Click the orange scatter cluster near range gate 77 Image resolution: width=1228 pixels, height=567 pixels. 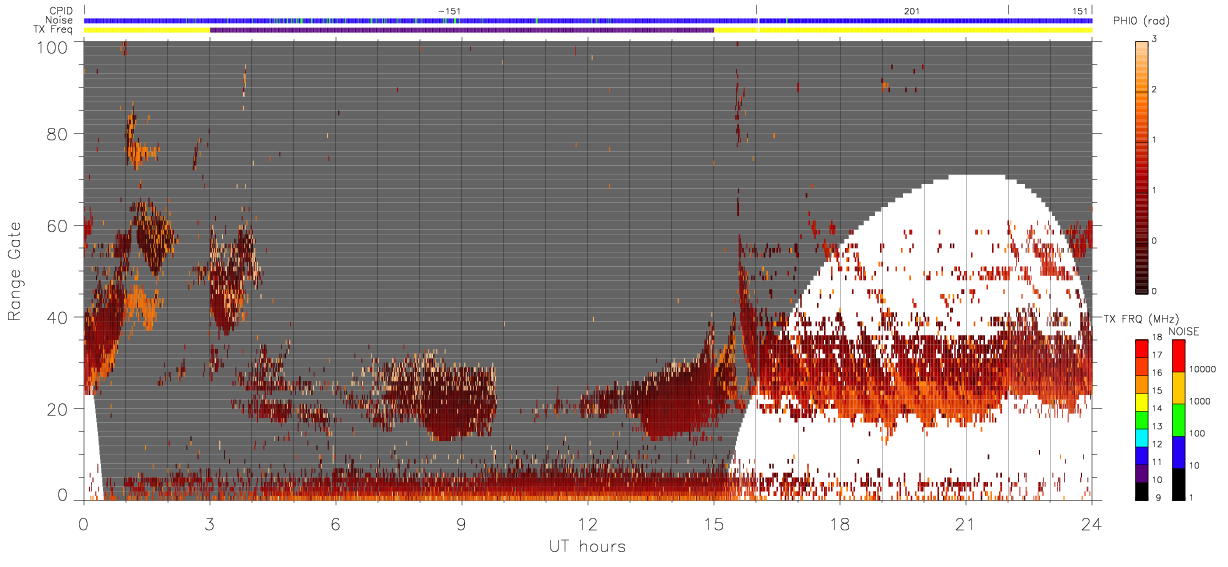140,153
